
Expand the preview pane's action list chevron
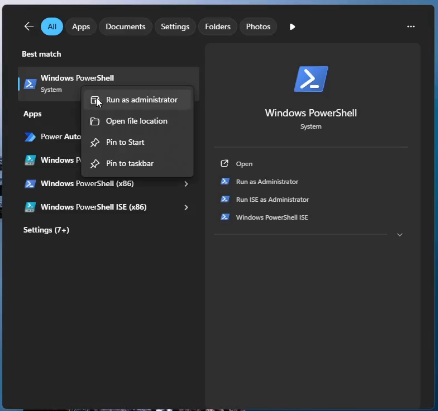400,235
